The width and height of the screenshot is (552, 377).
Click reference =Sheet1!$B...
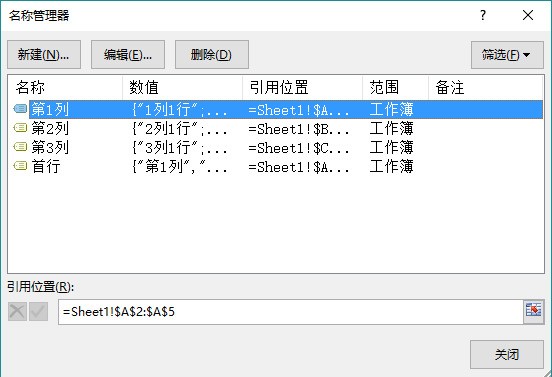click(299, 129)
